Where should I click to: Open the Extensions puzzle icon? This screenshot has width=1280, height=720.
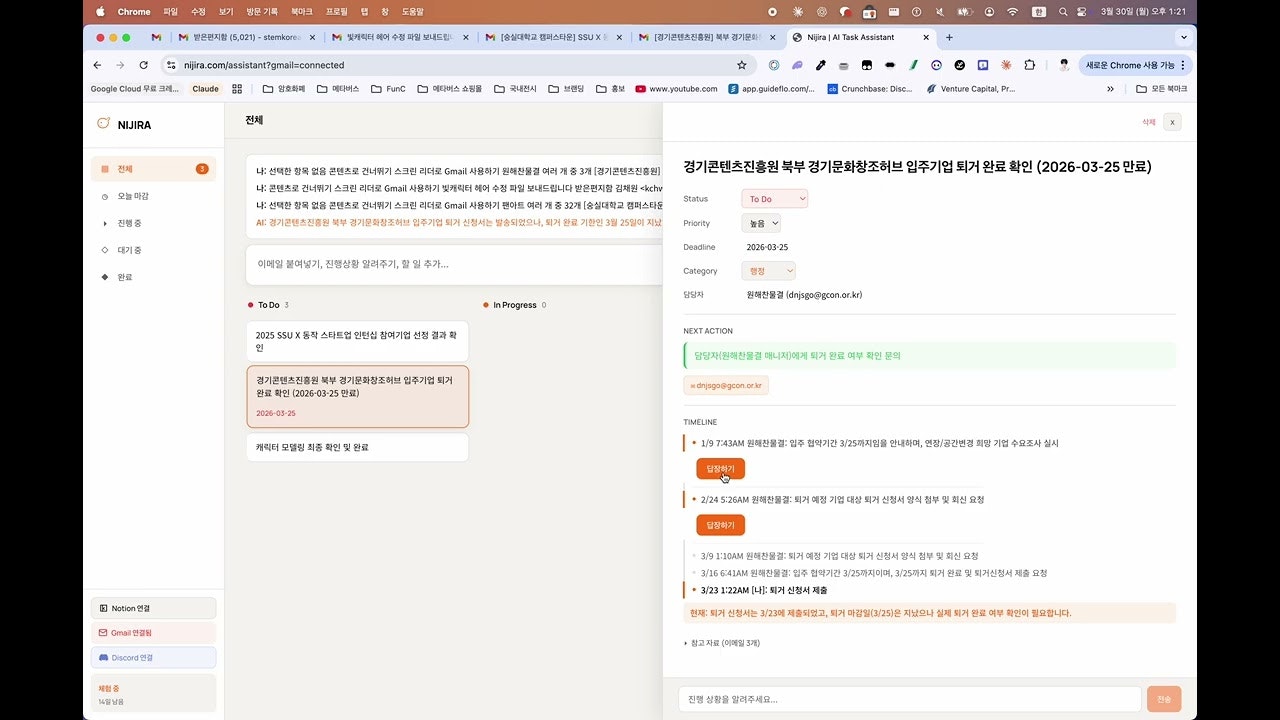pyautogui.click(x=1030, y=65)
